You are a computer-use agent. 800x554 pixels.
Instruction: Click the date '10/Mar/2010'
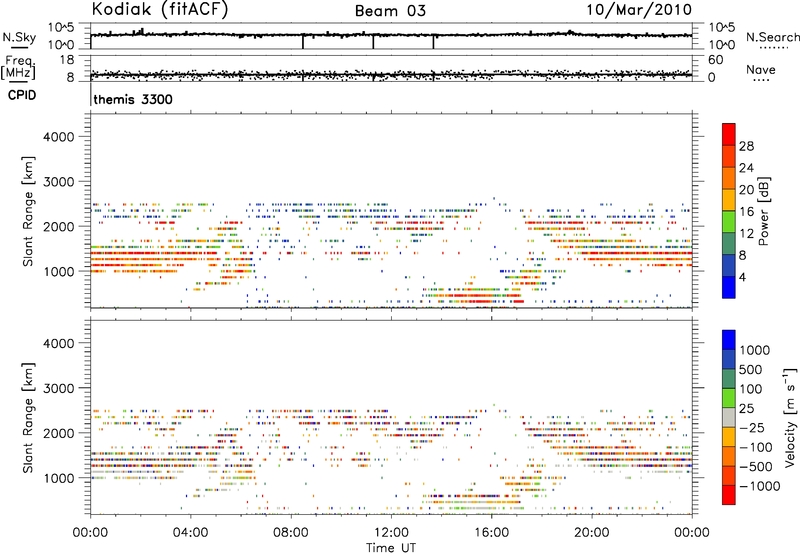click(x=639, y=9)
